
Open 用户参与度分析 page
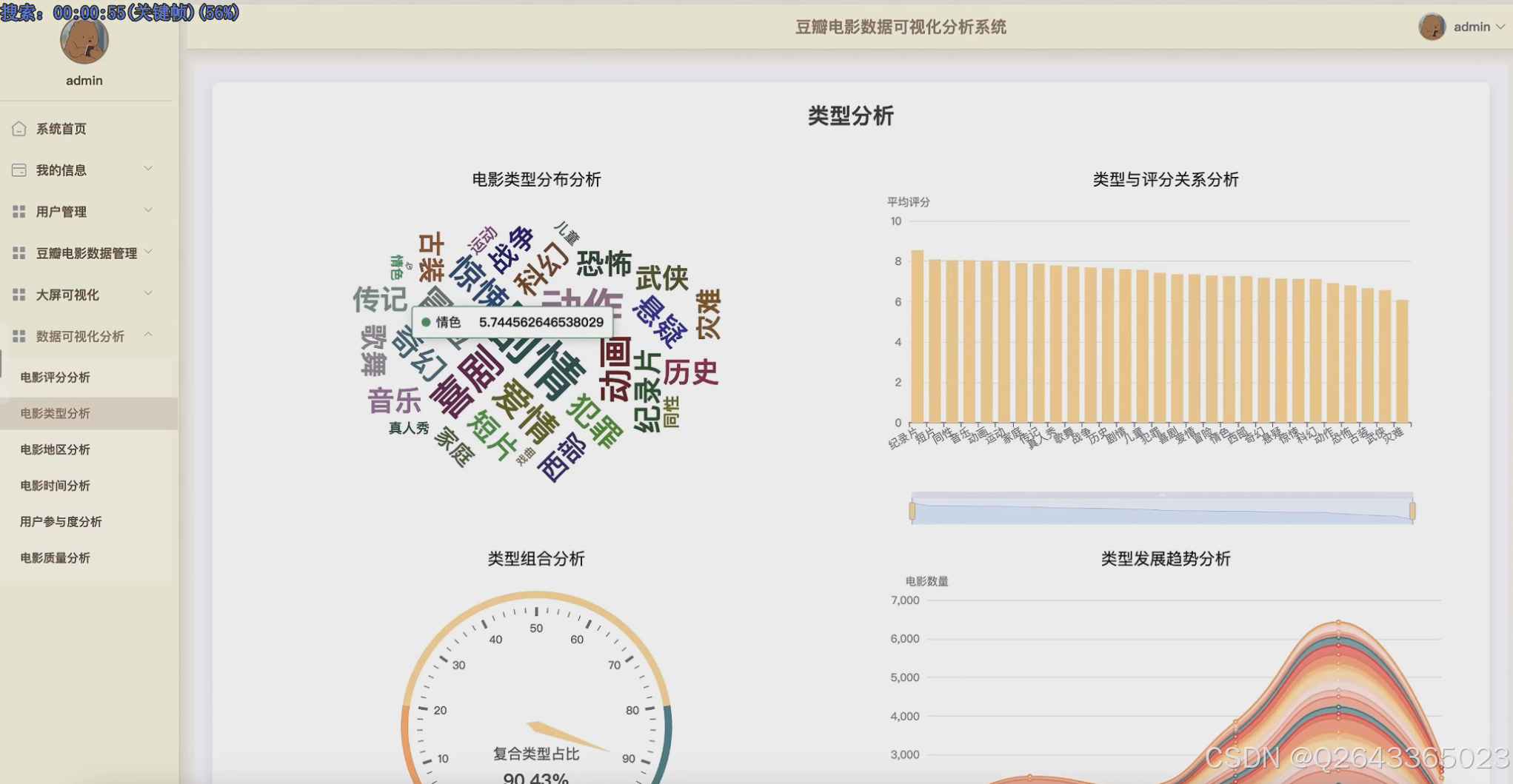61,522
